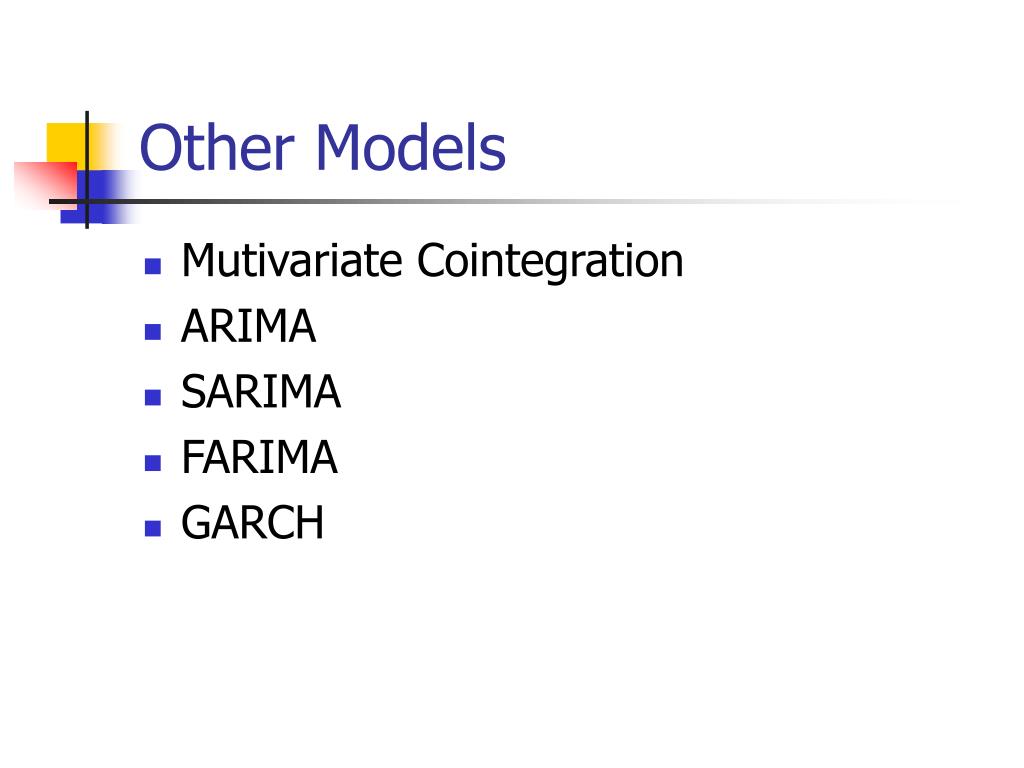
Task: Click the blue bullet square beside GARCH
Action: point(153,528)
